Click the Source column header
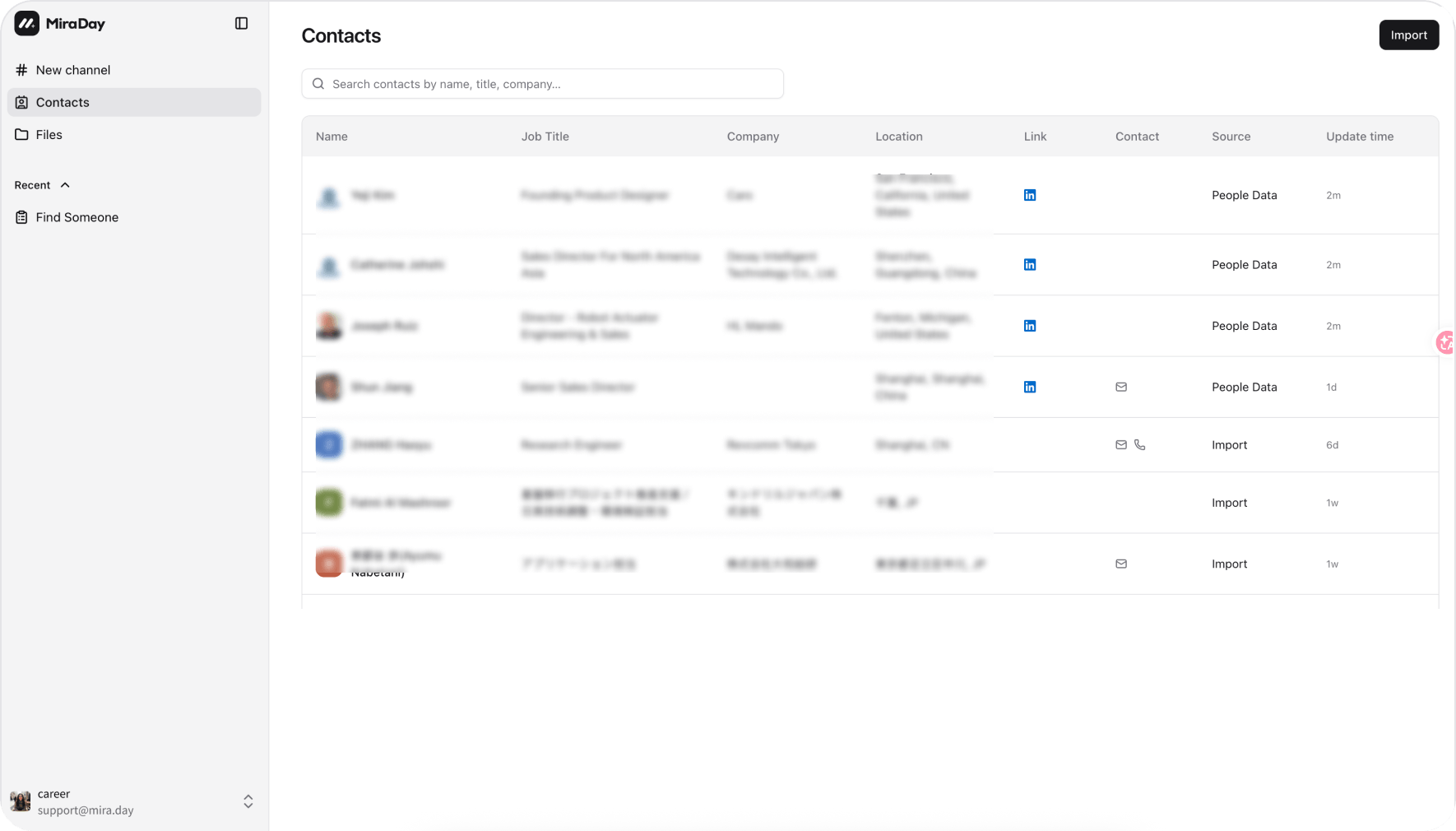Image resolution: width=1456 pixels, height=831 pixels. pos(1231,137)
